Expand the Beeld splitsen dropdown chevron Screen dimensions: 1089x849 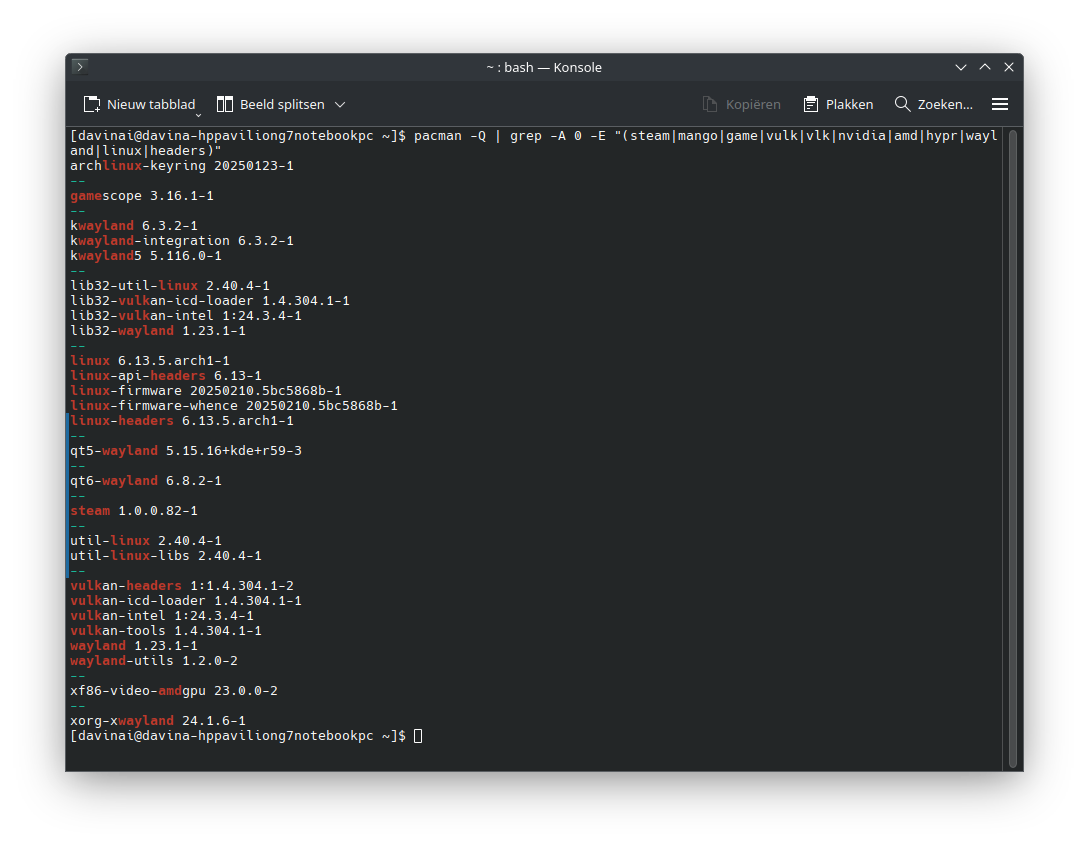tap(340, 104)
